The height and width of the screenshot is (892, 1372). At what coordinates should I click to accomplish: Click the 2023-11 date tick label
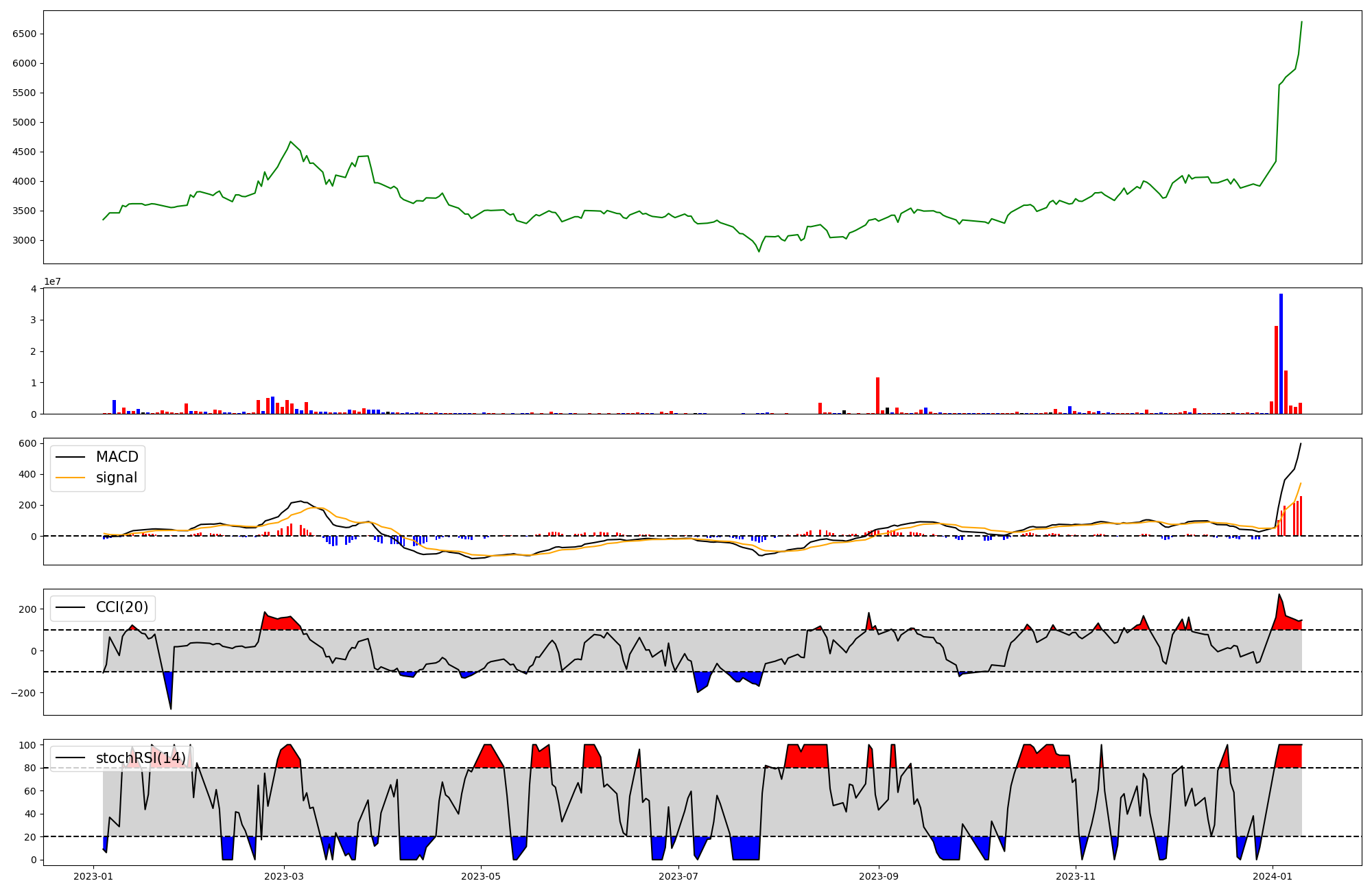pos(1076,876)
